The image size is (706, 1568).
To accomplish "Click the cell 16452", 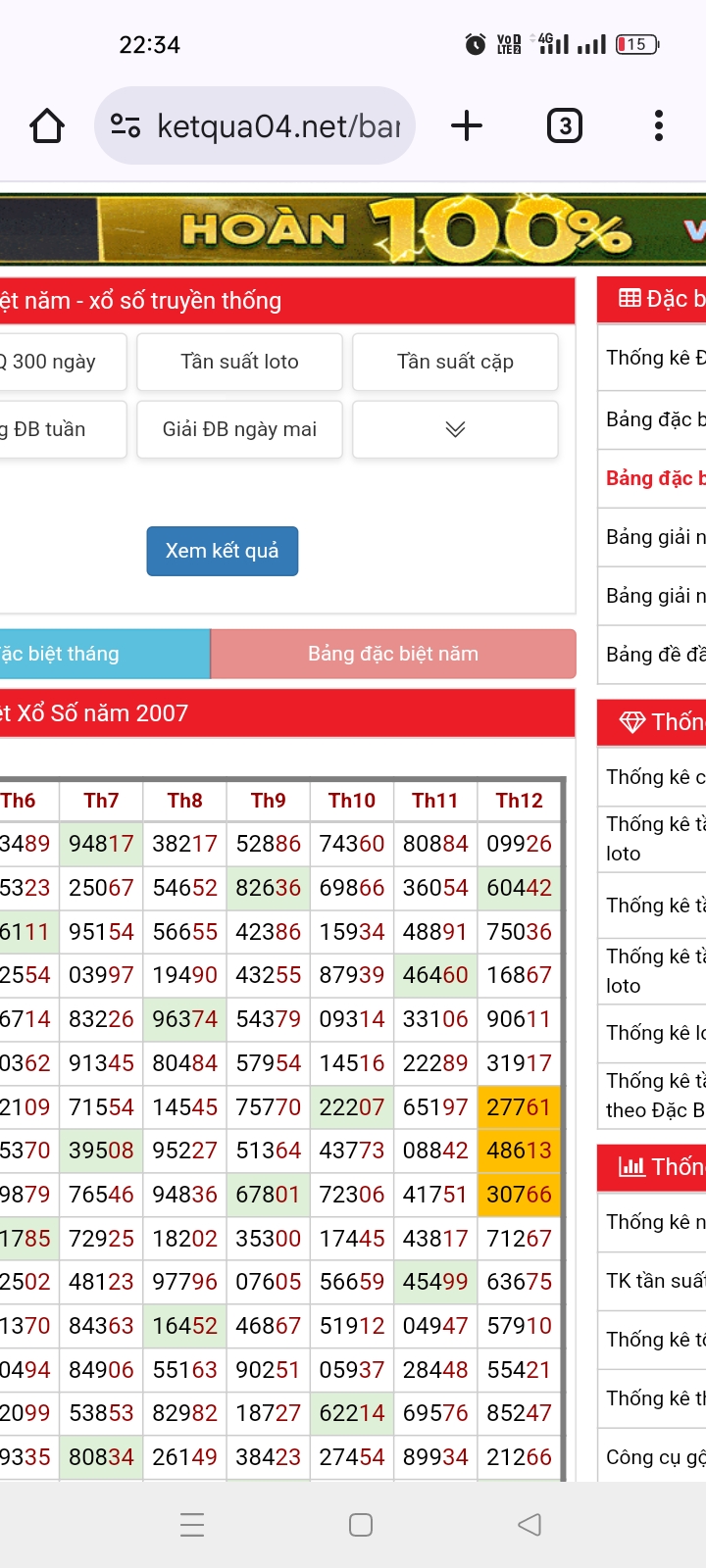I will pyautogui.click(x=184, y=1326).
